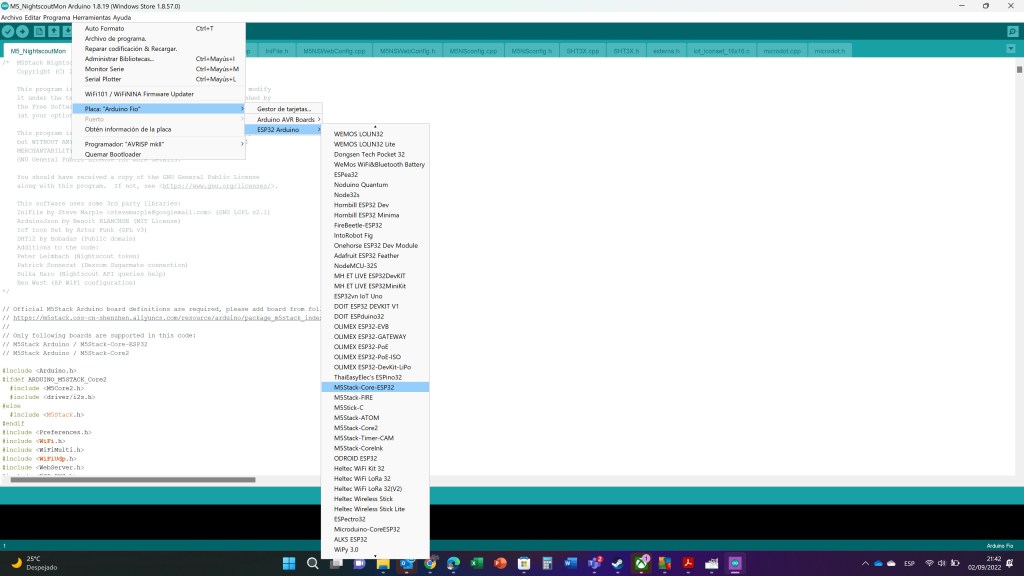
Task: Launch Steam from the taskbar
Action: pos(619,564)
